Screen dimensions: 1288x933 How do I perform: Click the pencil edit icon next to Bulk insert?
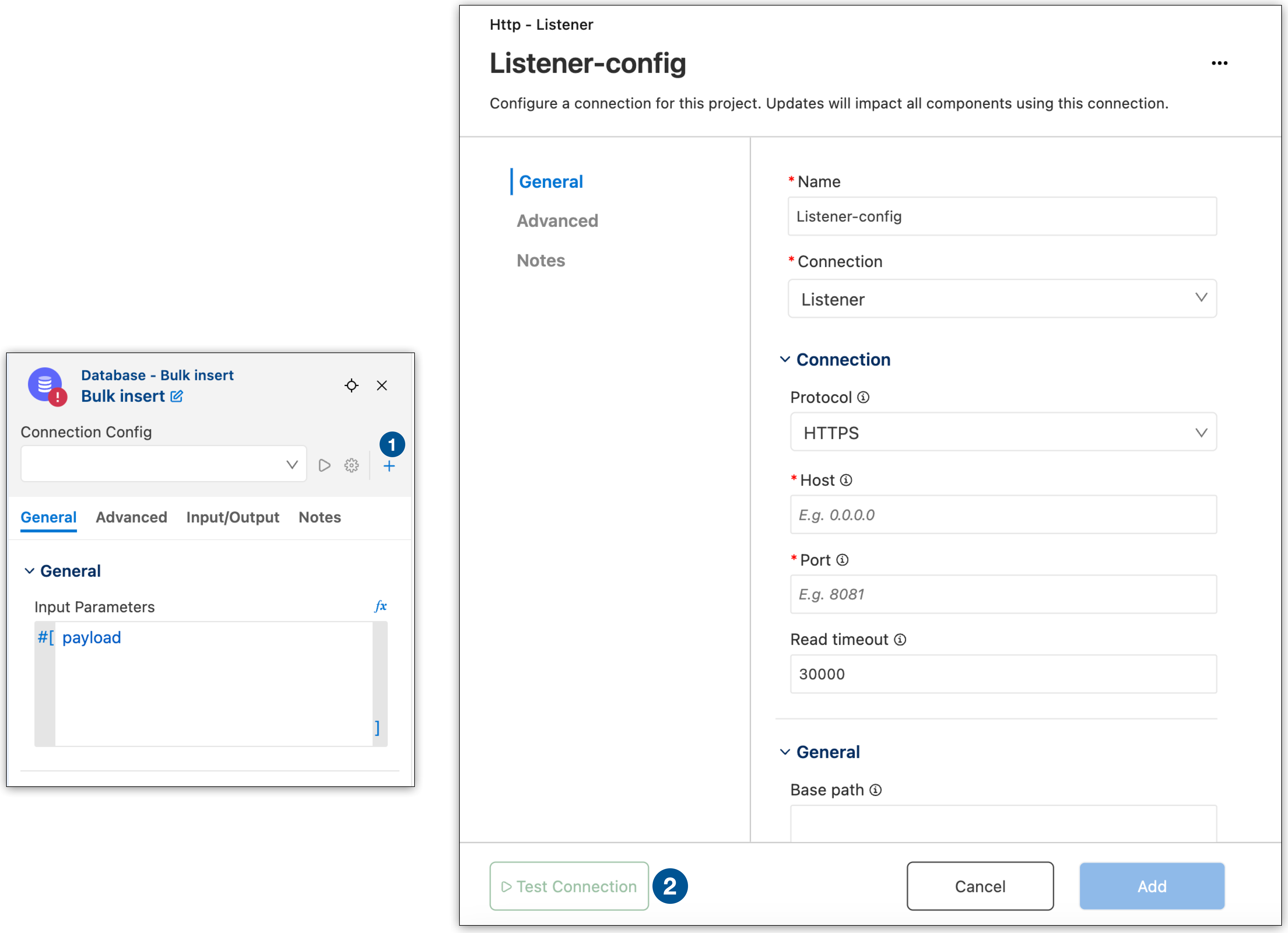pyautogui.click(x=177, y=396)
